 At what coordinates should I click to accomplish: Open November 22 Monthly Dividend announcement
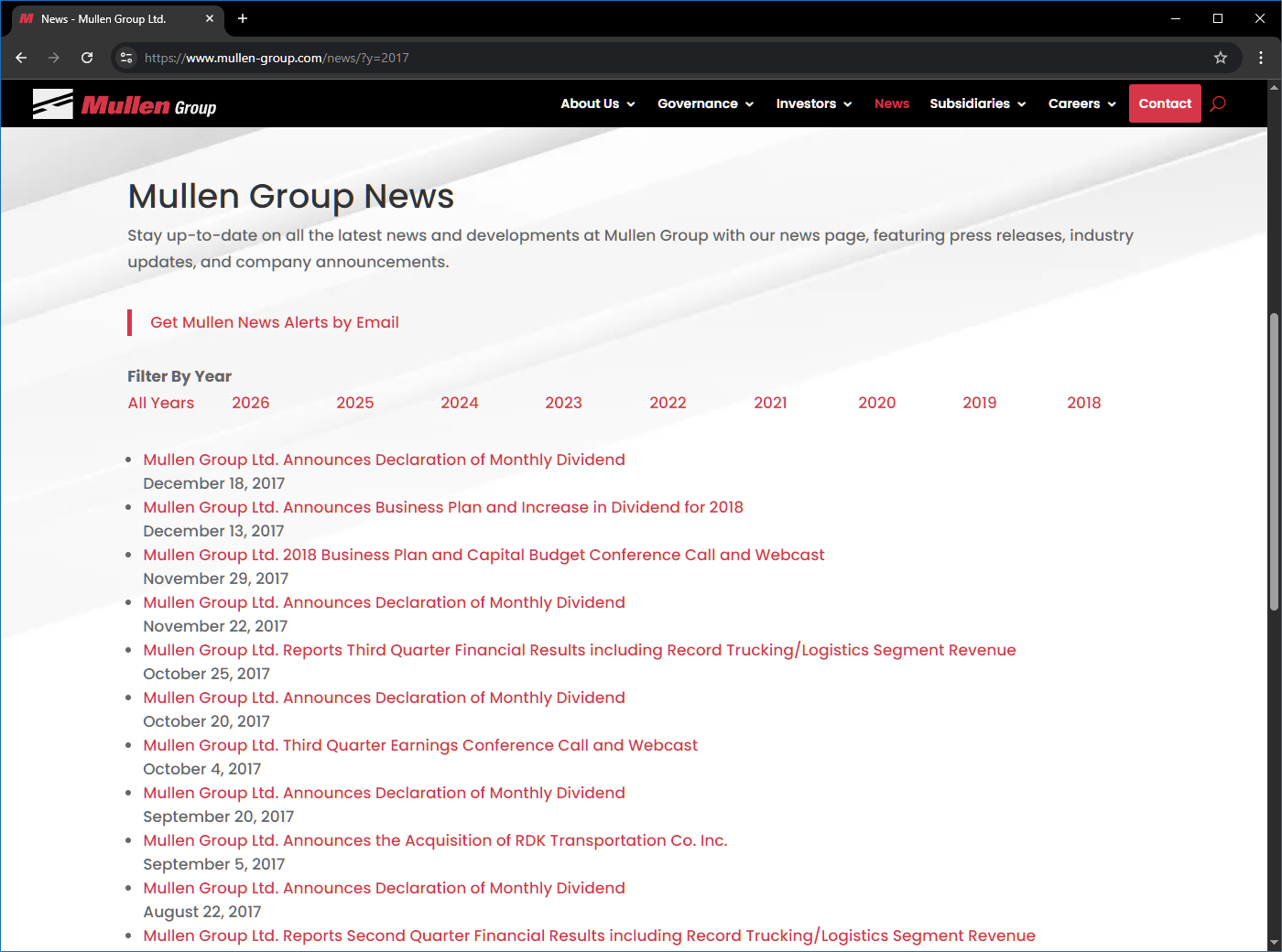(385, 602)
